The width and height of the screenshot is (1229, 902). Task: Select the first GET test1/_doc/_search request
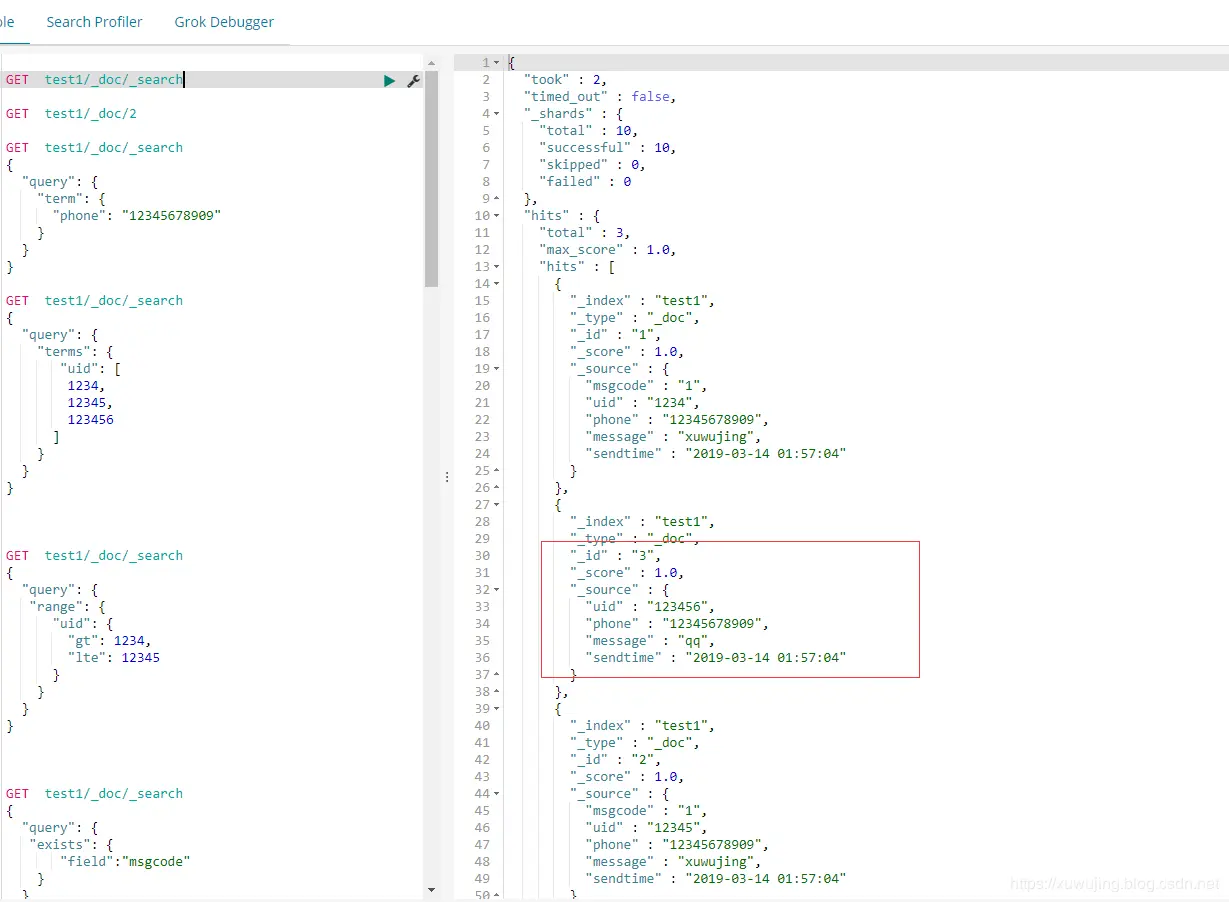point(94,80)
